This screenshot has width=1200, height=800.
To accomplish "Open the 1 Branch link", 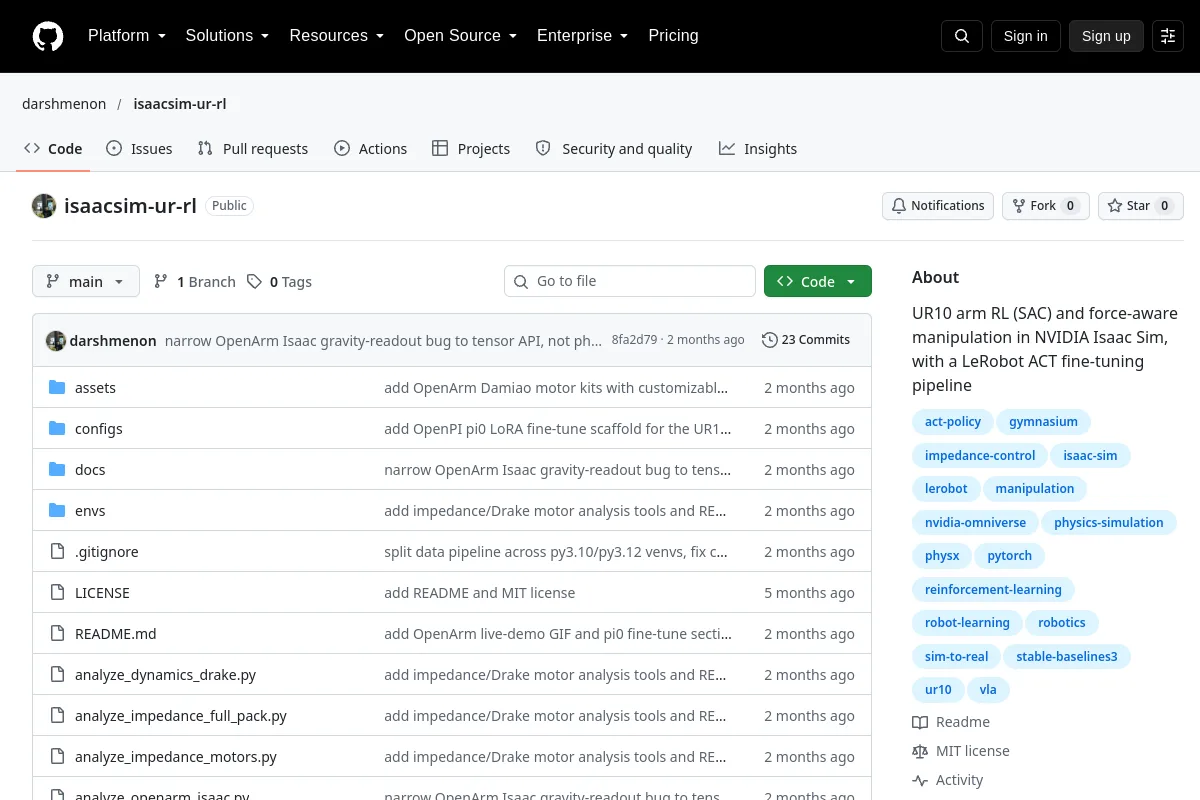I will (195, 282).
